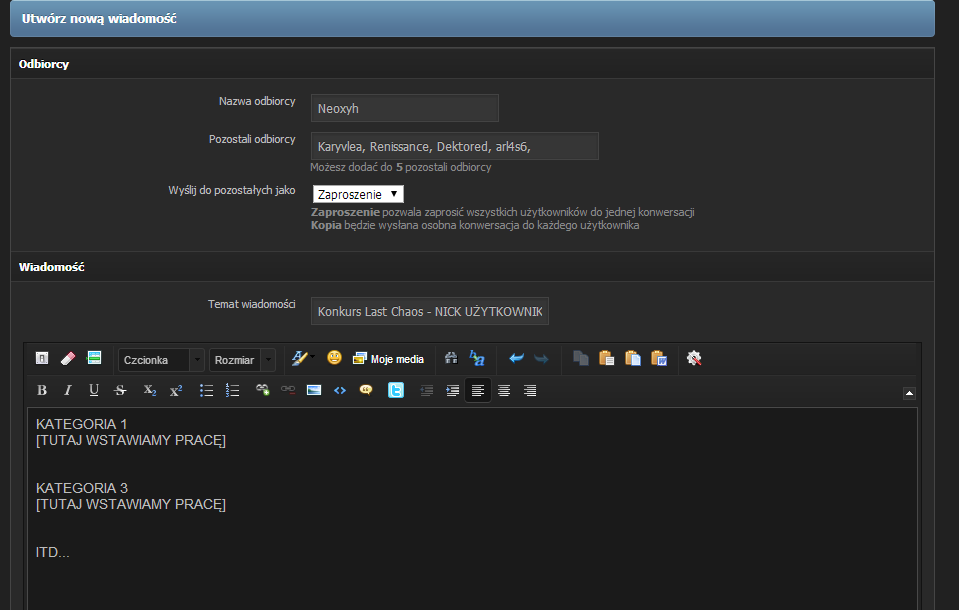Click the unlink icon

(x=287, y=390)
